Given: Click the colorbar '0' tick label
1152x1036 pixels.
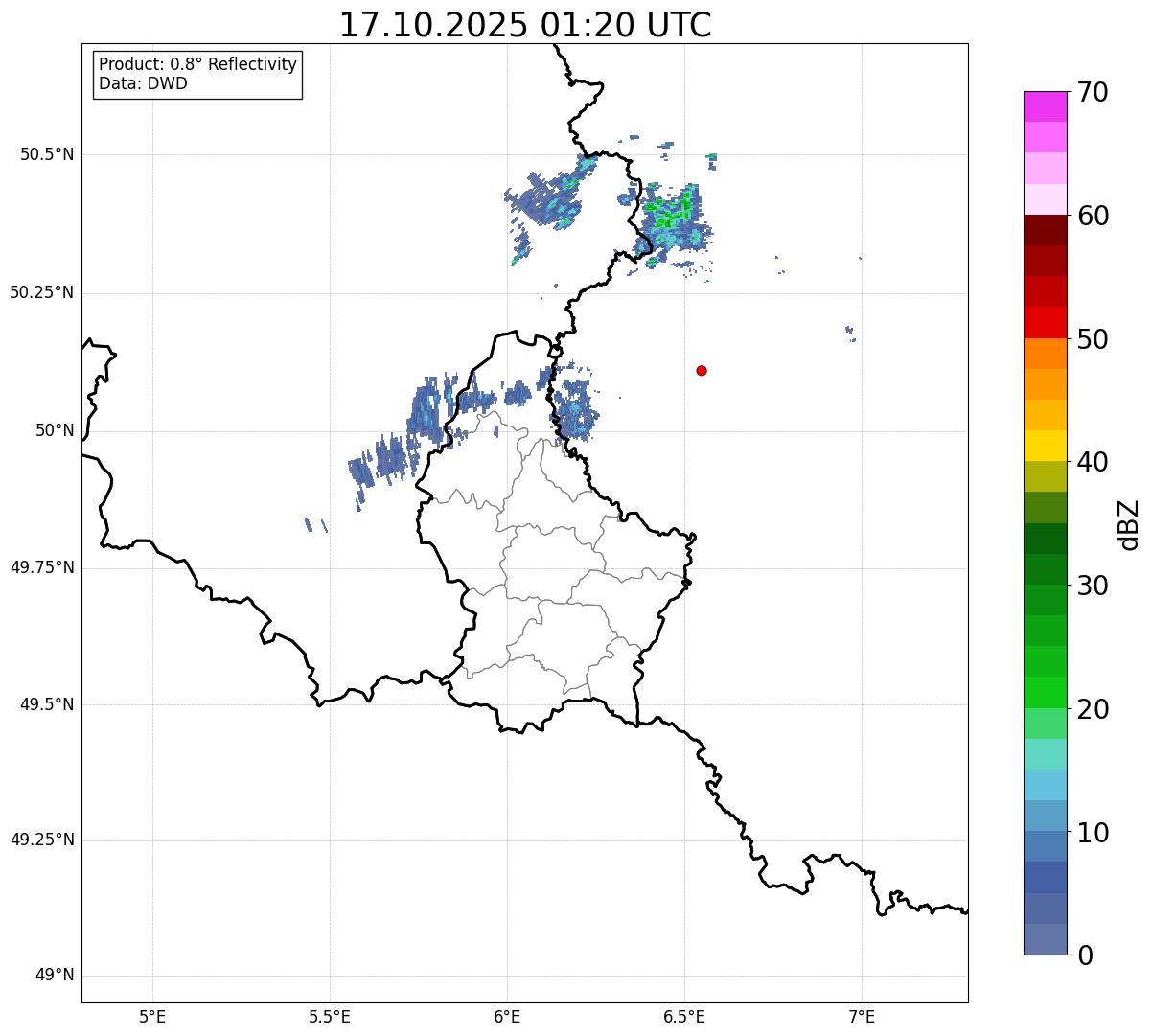Looking at the screenshot, I should click(1085, 955).
